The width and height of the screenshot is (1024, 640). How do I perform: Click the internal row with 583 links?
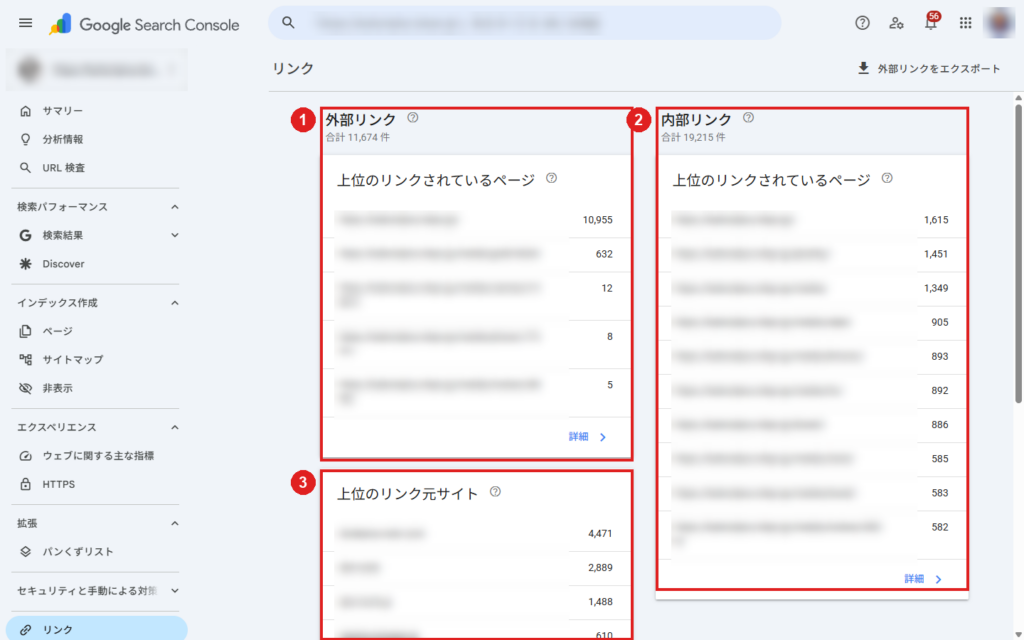[812, 493]
